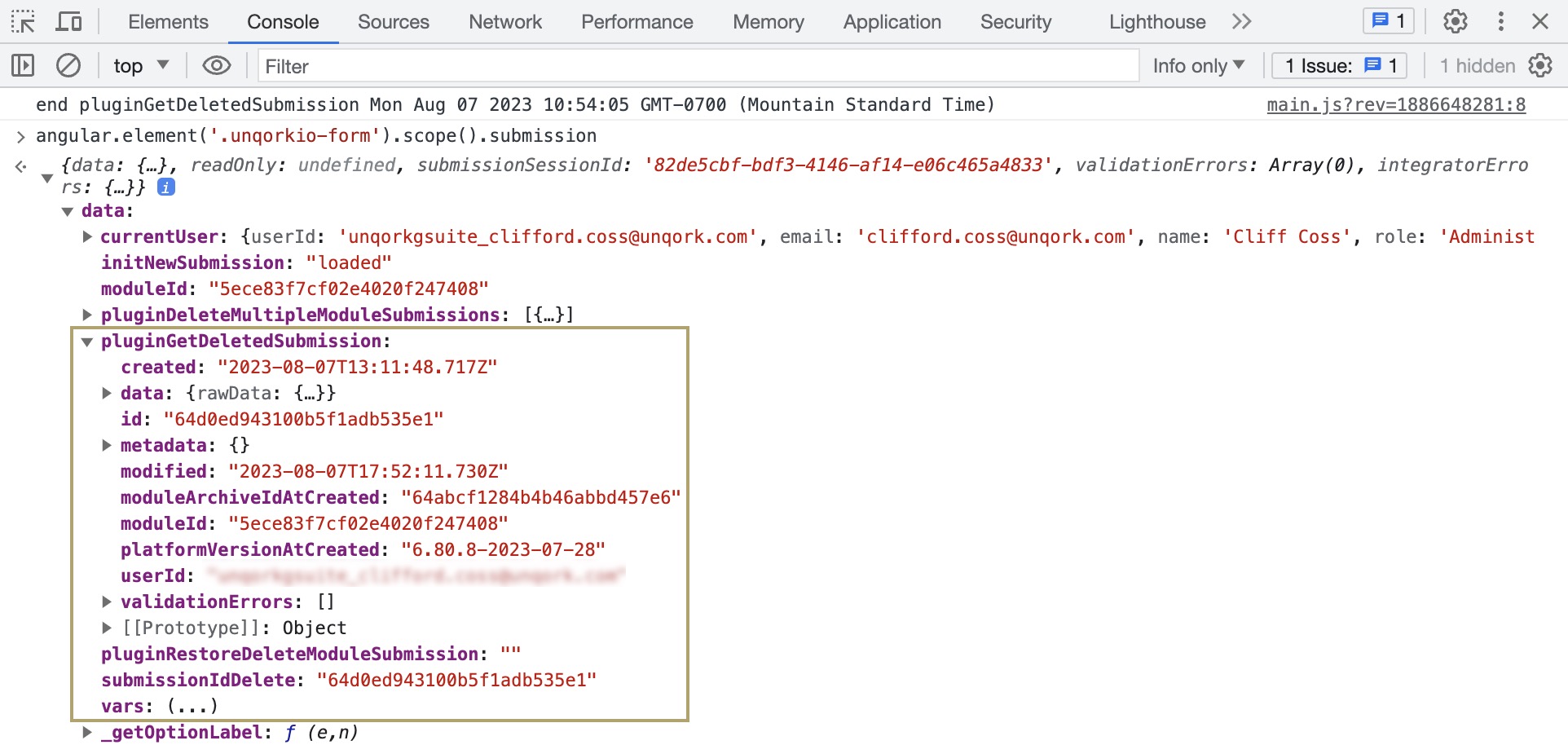Select the created timestamp value
This screenshot has width=1568, height=745.
(357, 367)
